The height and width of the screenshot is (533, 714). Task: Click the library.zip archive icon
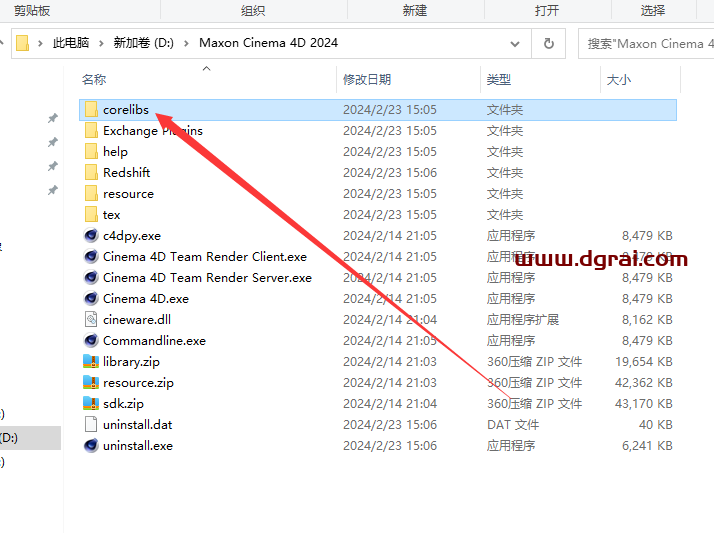91,361
